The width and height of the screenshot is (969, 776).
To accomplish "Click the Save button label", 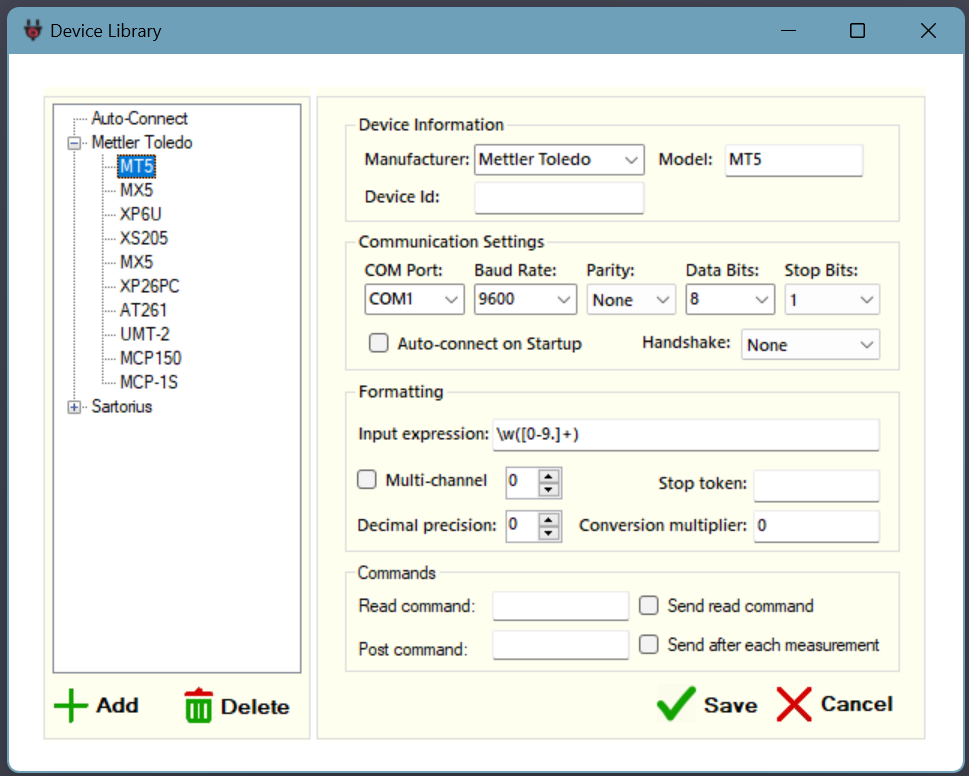I will 730,705.
